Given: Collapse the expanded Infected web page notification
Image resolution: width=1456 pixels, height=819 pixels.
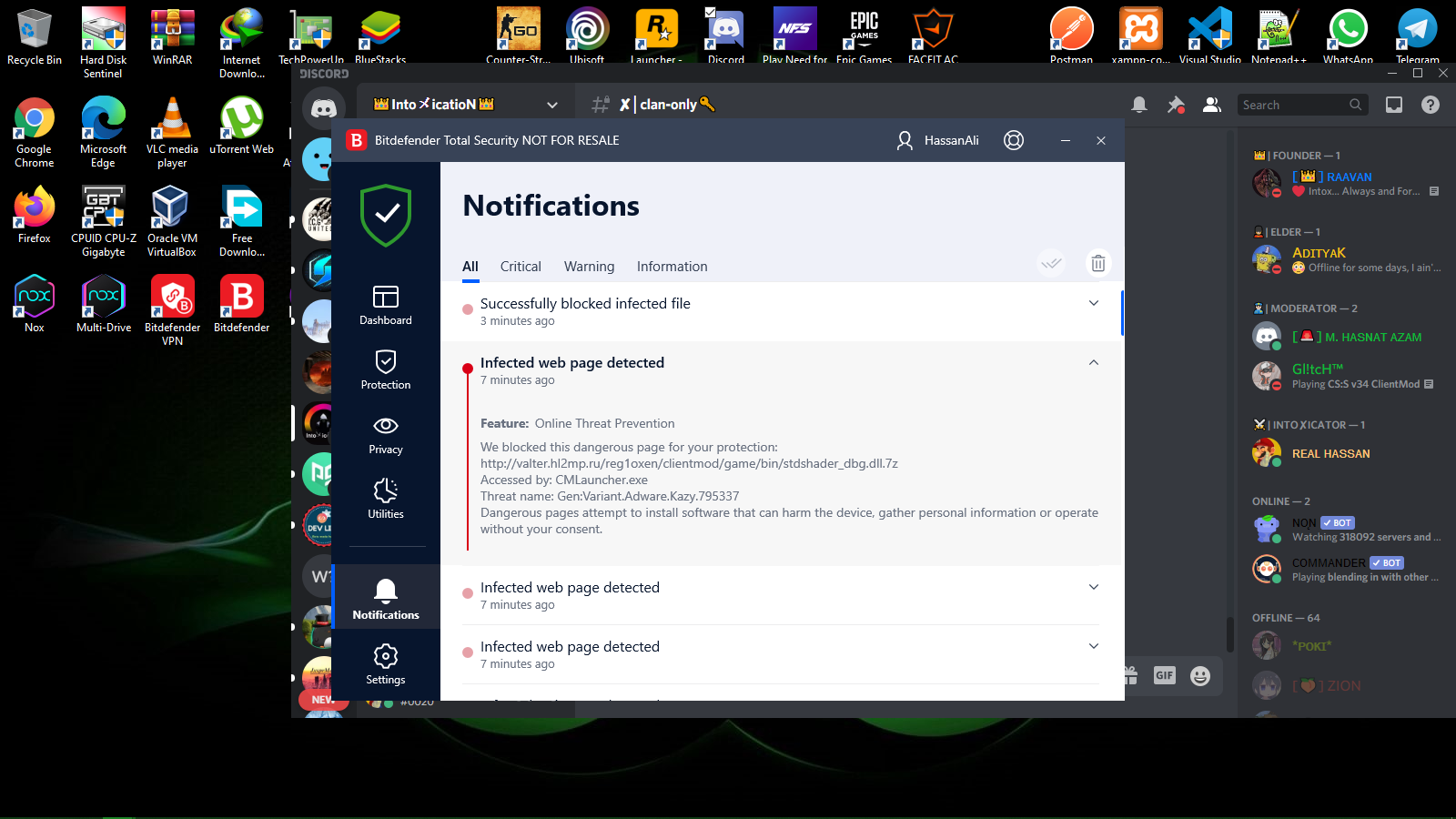Looking at the screenshot, I should coord(1094,362).
